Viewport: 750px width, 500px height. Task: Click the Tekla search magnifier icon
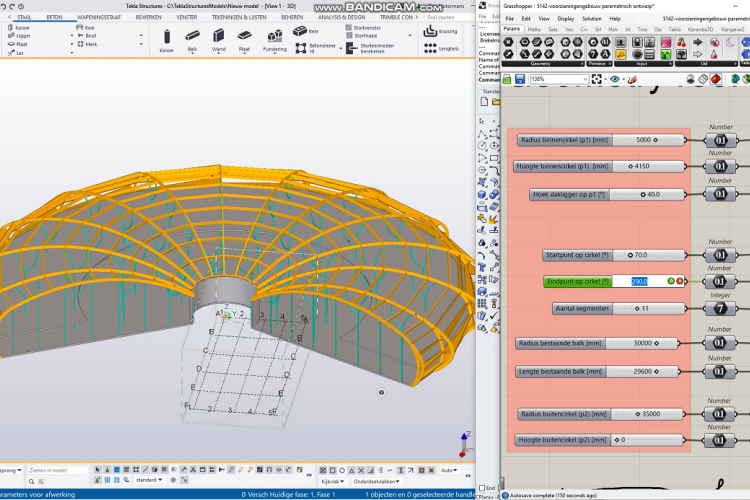pyautogui.click(x=32, y=481)
